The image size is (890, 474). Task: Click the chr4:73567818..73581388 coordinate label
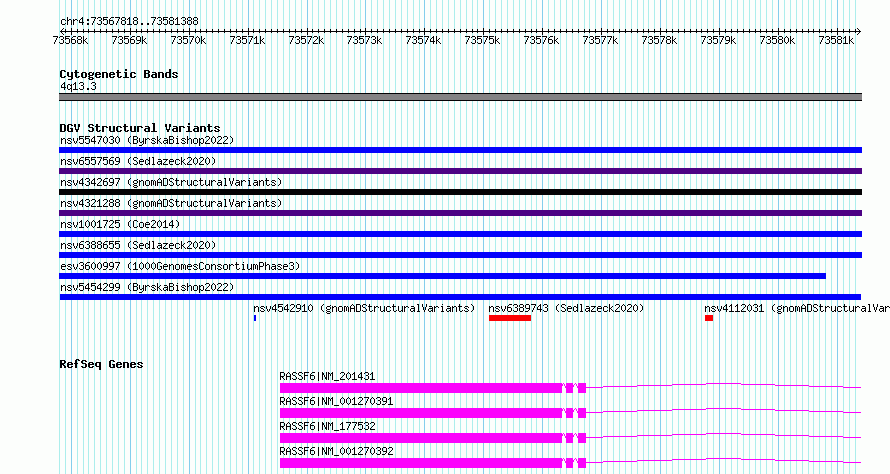click(129, 22)
